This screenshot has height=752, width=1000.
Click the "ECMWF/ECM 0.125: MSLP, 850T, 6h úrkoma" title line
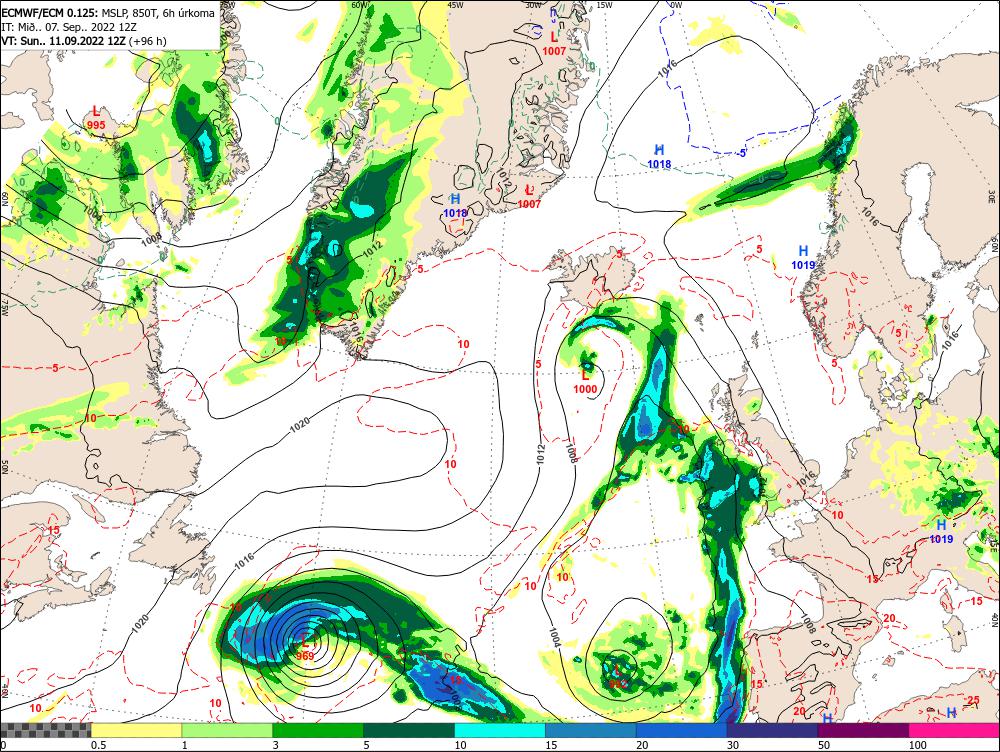coord(108,13)
